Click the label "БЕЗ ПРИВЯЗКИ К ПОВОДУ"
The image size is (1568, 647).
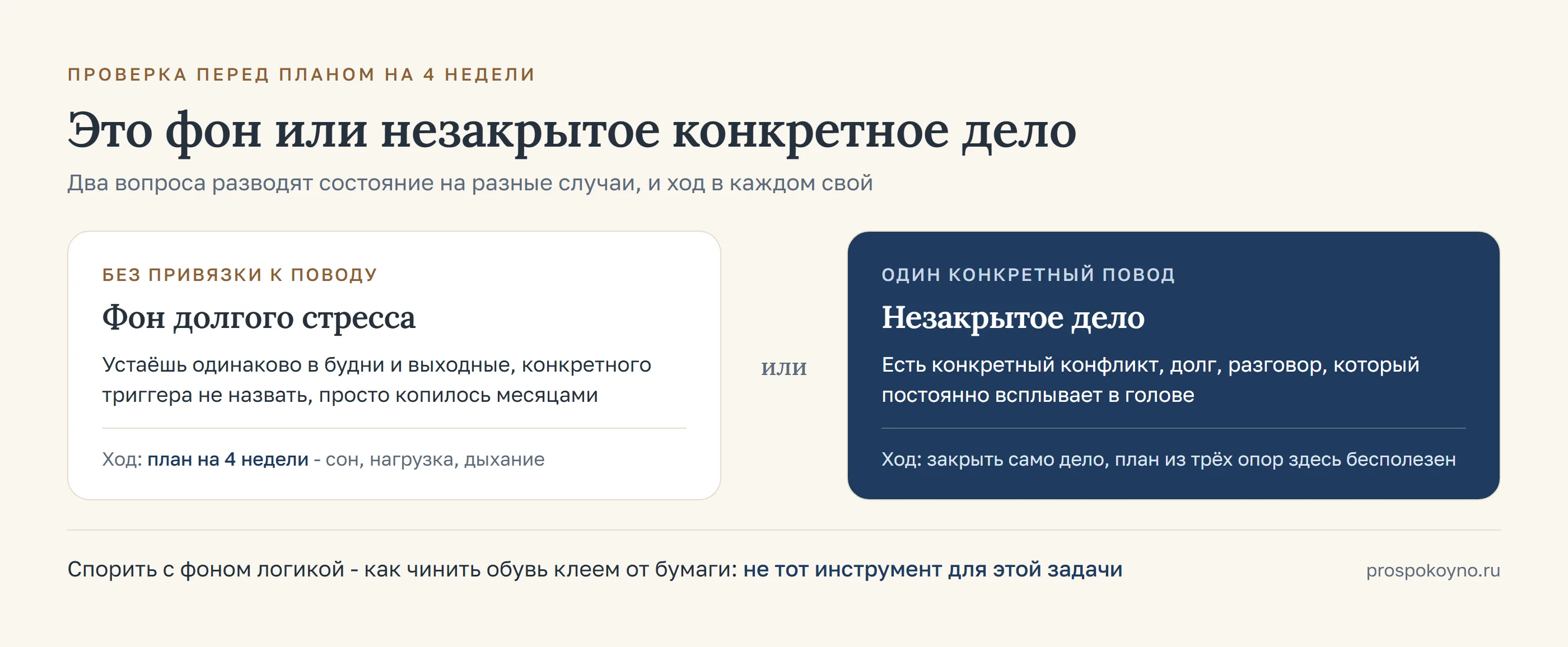tap(240, 275)
